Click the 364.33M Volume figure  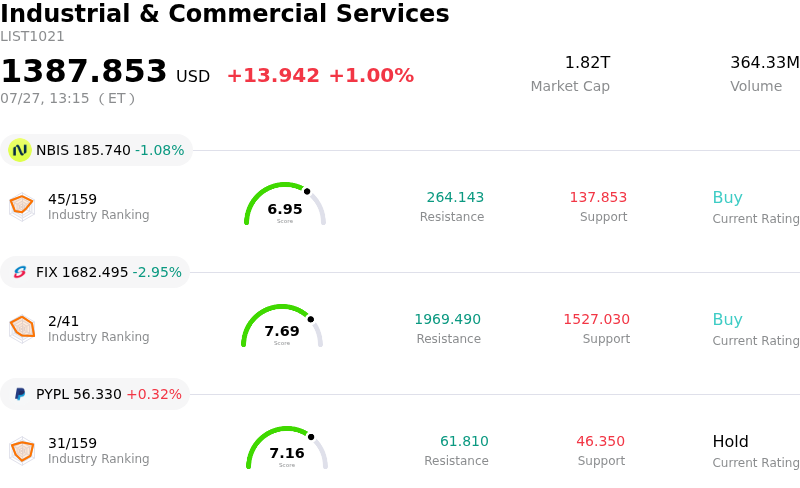click(765, 62)
